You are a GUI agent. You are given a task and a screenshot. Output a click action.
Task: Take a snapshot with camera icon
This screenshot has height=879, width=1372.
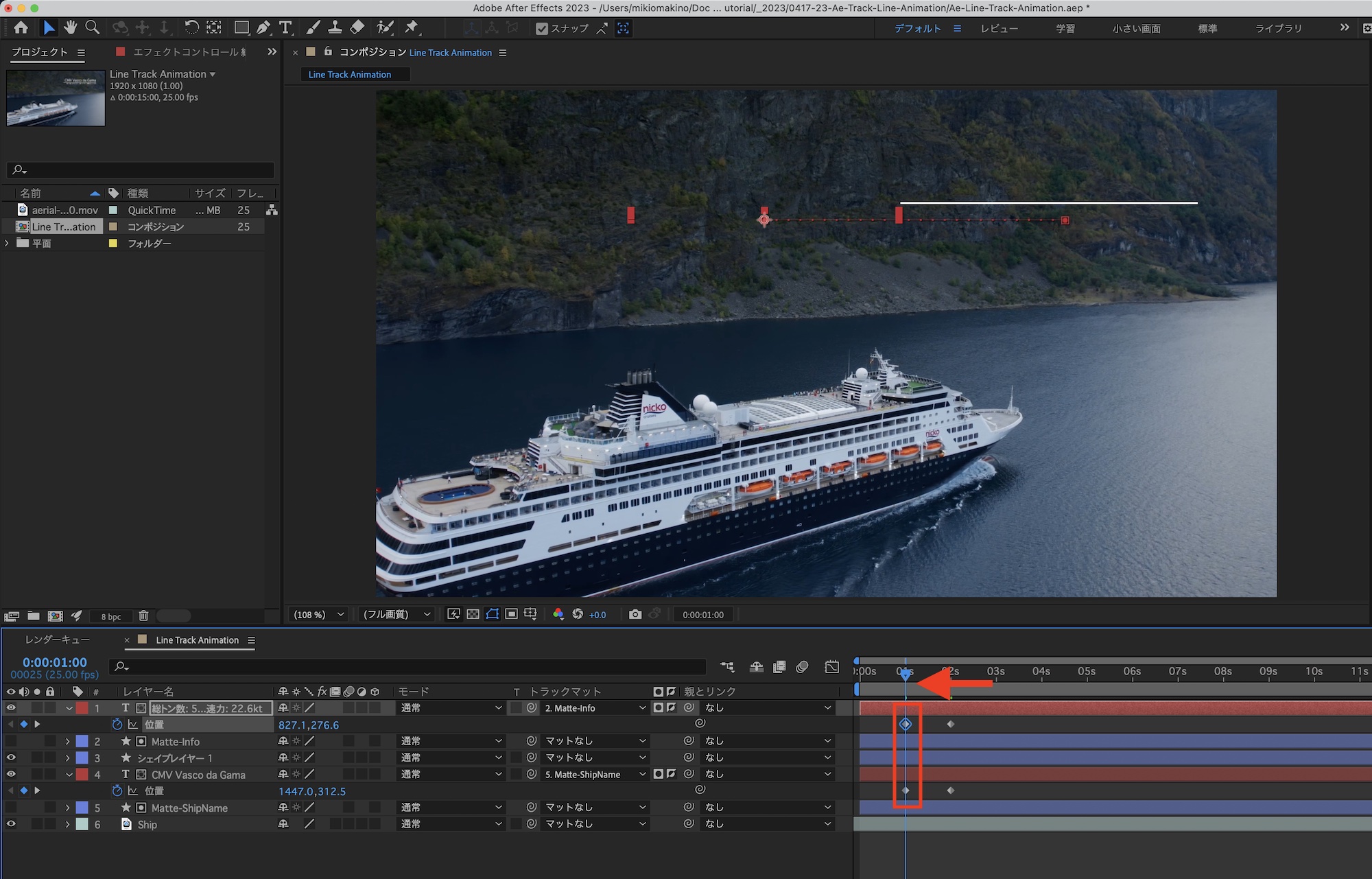coord(635,614)
